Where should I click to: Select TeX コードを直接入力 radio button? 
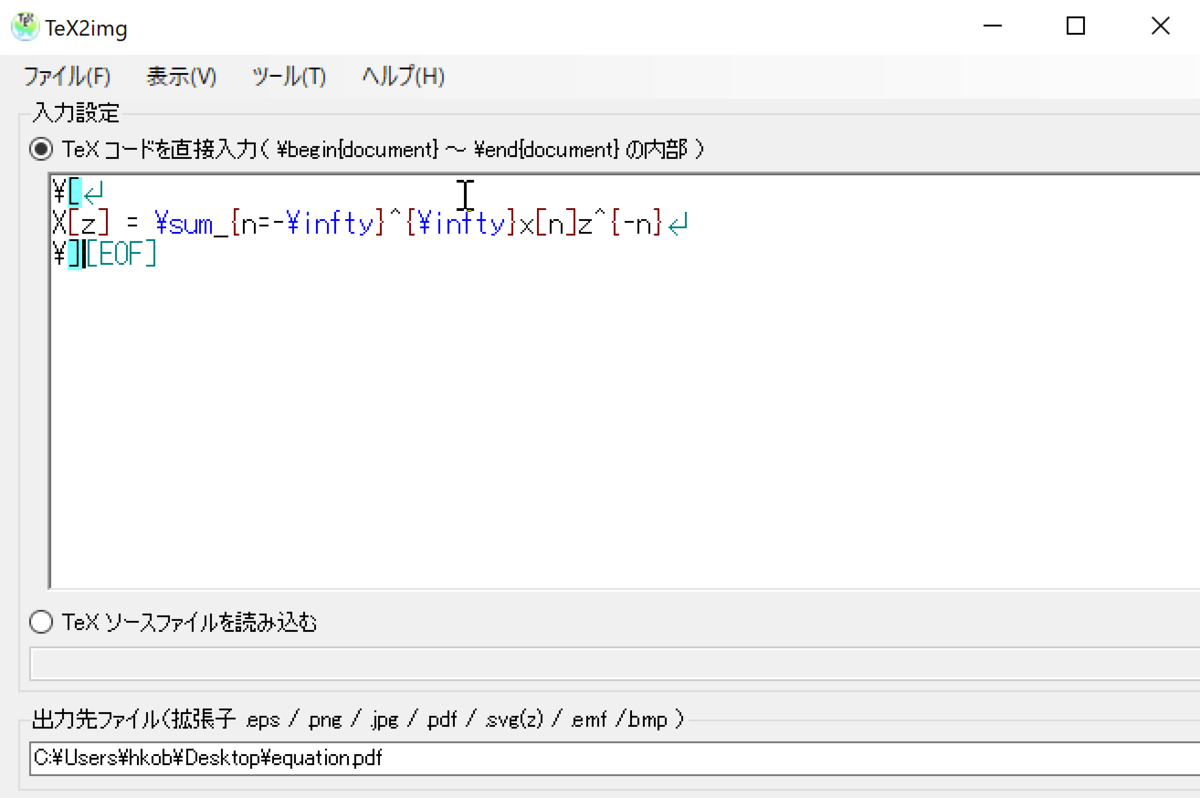(x=41, y=150)
